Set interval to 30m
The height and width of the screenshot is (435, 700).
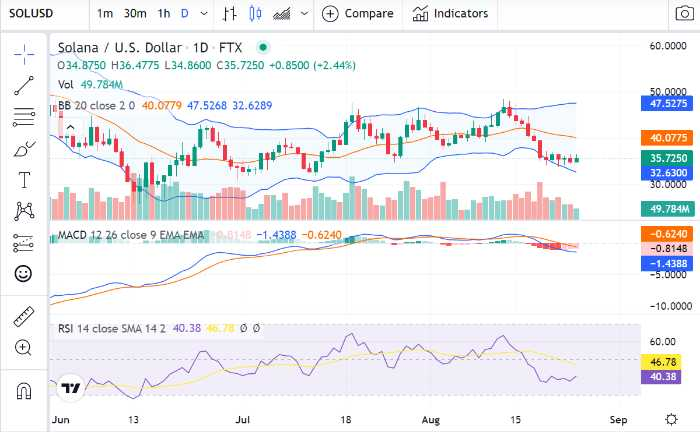pos(135,14)
